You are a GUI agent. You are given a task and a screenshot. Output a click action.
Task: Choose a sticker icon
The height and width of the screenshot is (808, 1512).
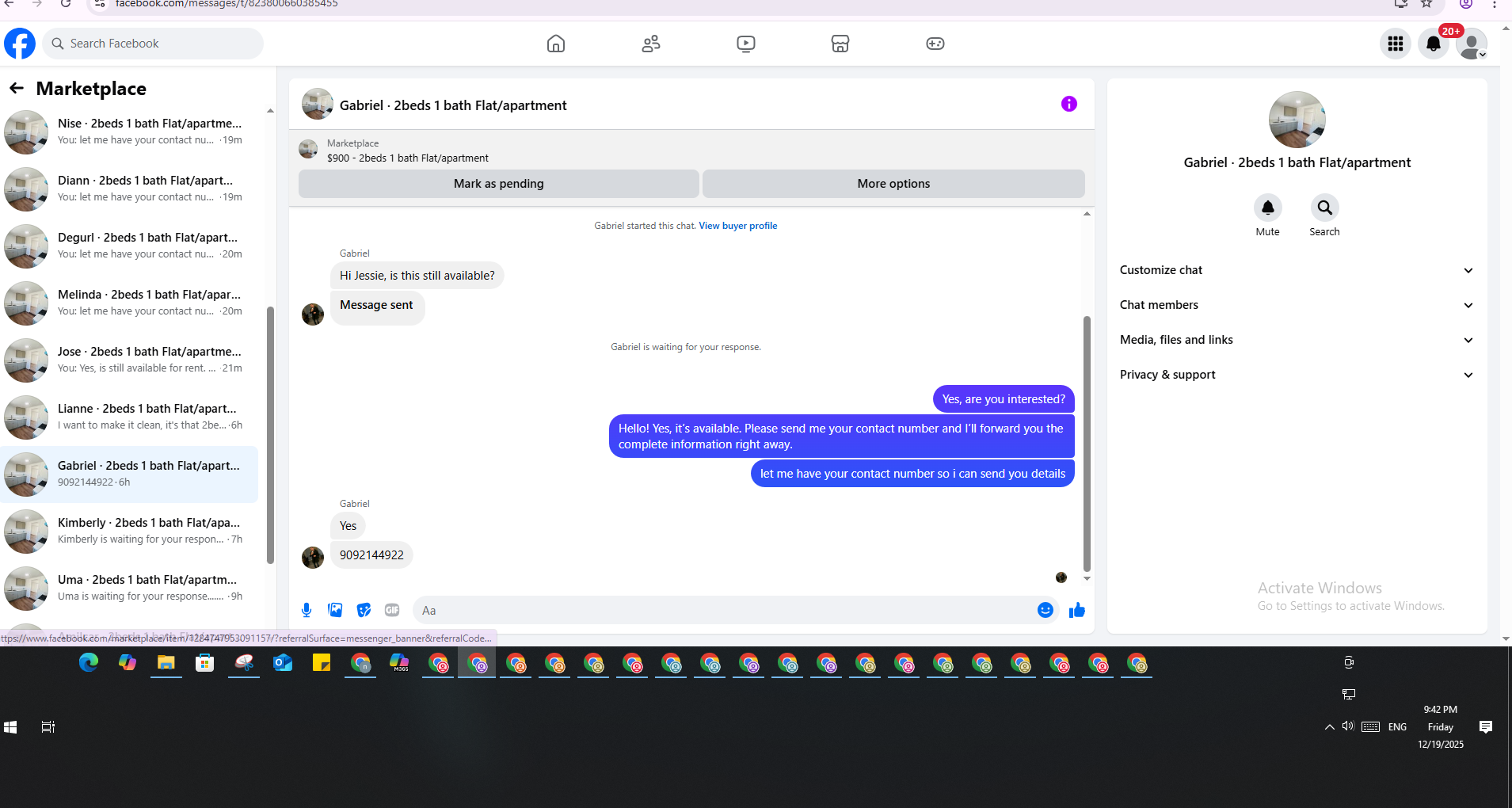pyautogui.click(x=364, y=610)
